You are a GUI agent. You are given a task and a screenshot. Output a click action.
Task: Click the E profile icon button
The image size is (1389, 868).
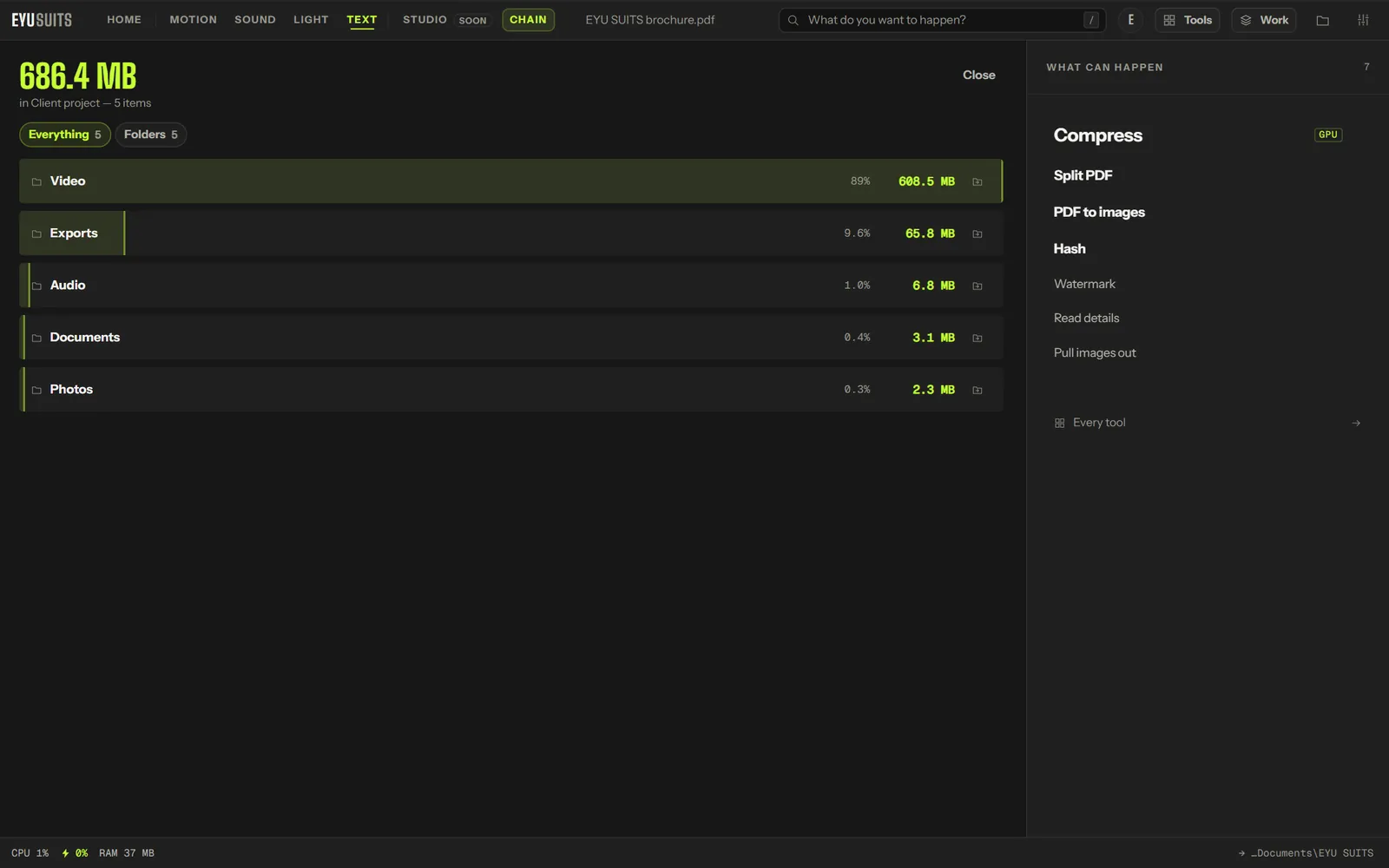(1130, 20)
